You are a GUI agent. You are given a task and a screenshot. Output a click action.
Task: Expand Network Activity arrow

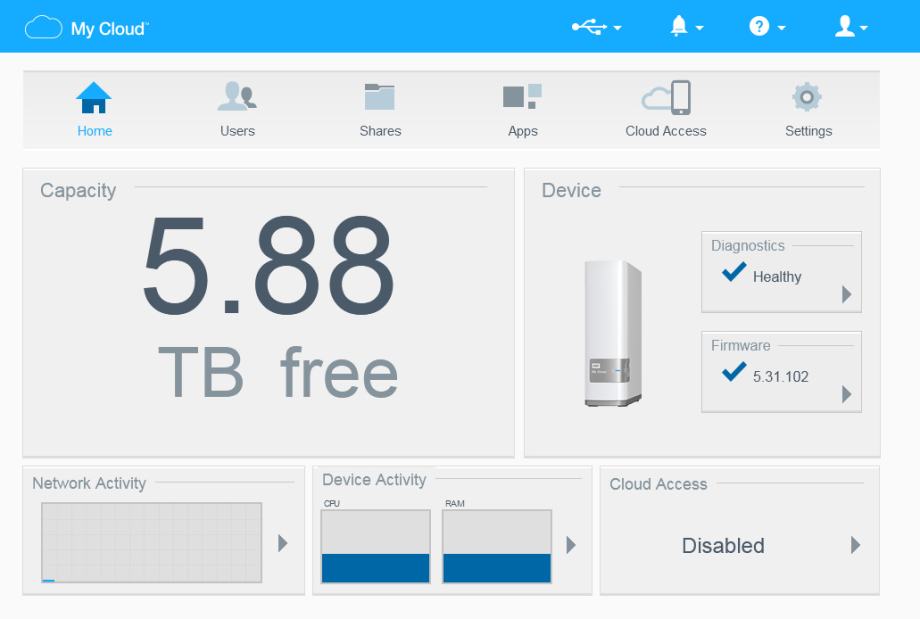[x=283, y=543]
